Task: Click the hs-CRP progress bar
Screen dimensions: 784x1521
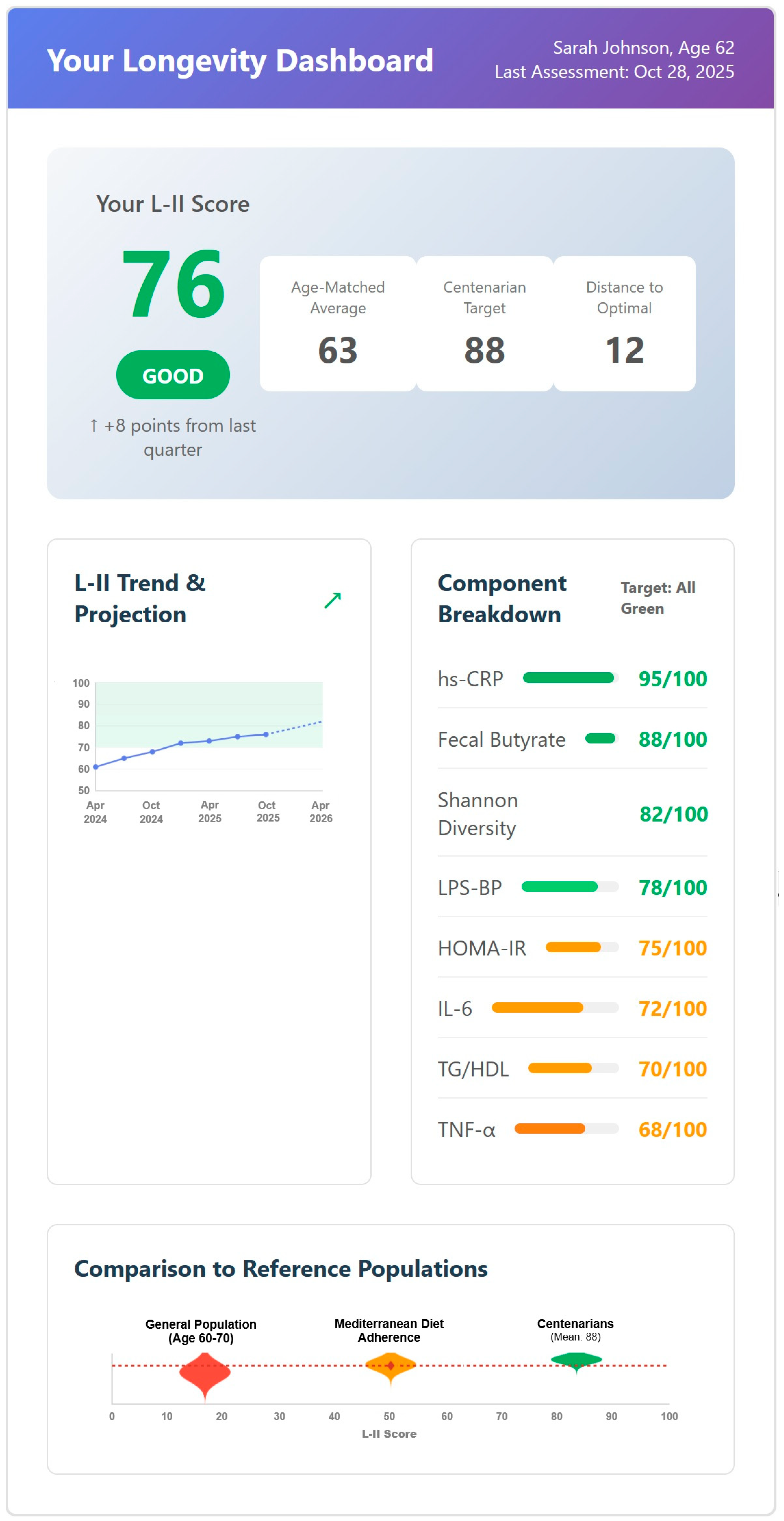Action: 571,678
